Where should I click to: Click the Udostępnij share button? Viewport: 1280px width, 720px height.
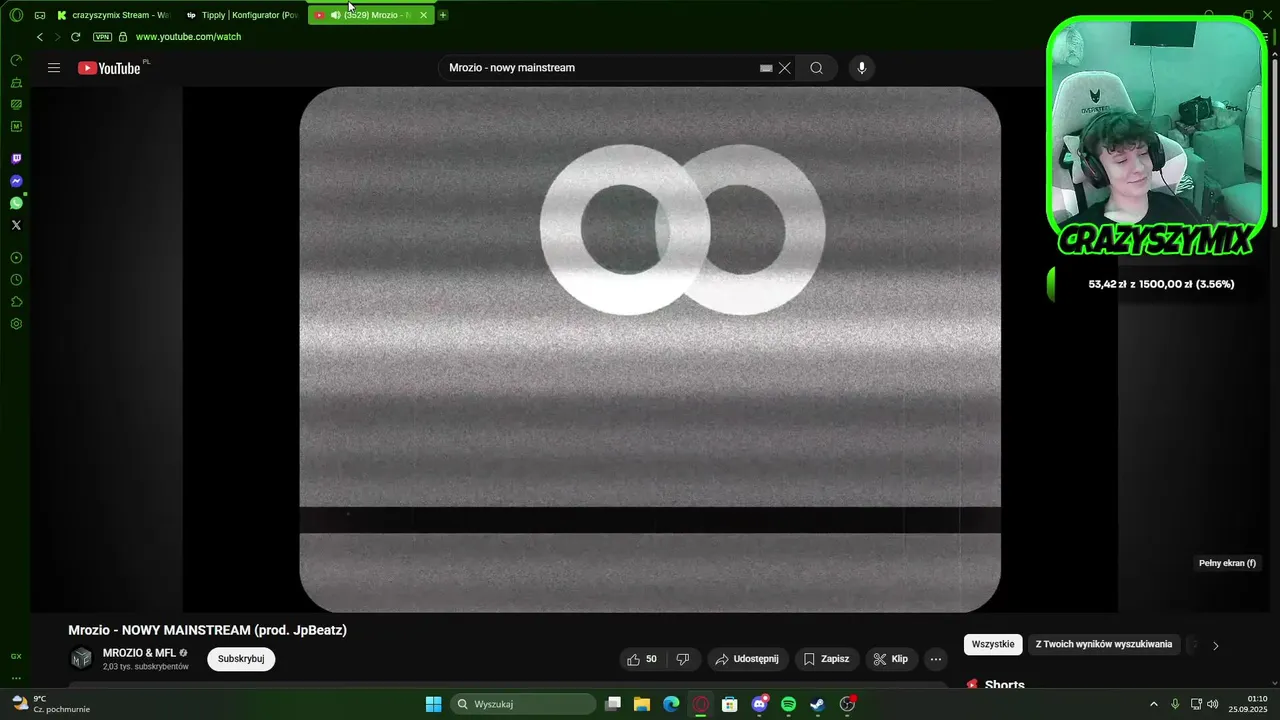point(747,659)
